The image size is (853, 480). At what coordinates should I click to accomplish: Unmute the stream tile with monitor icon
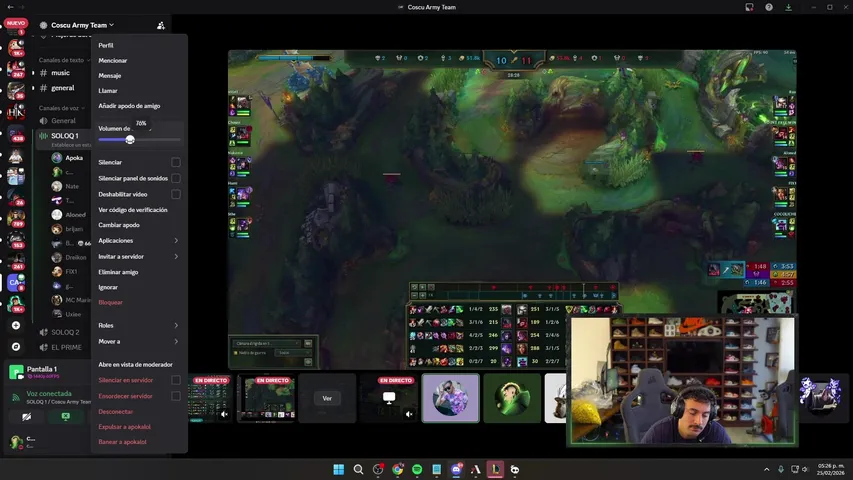pos(409,414)
